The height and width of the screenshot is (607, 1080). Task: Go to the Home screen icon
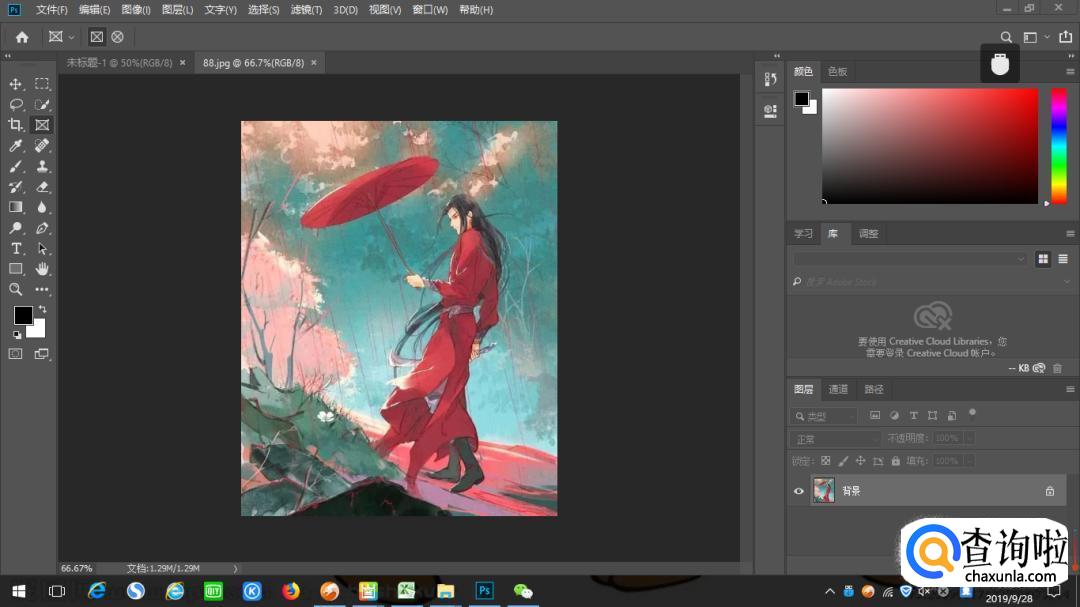pyautogui.click(x=22, y=37)
